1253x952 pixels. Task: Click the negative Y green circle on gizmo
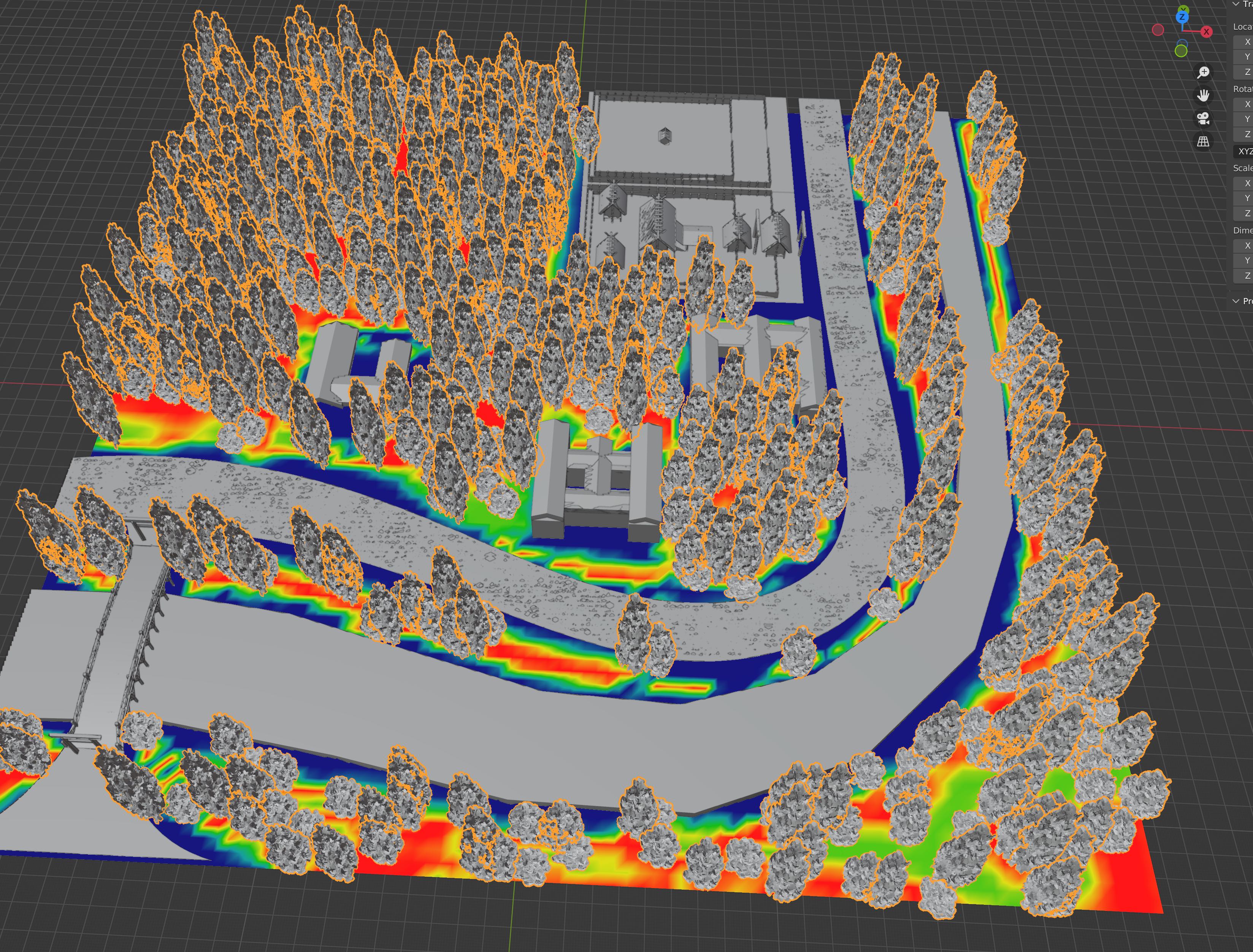(1181, 52)
